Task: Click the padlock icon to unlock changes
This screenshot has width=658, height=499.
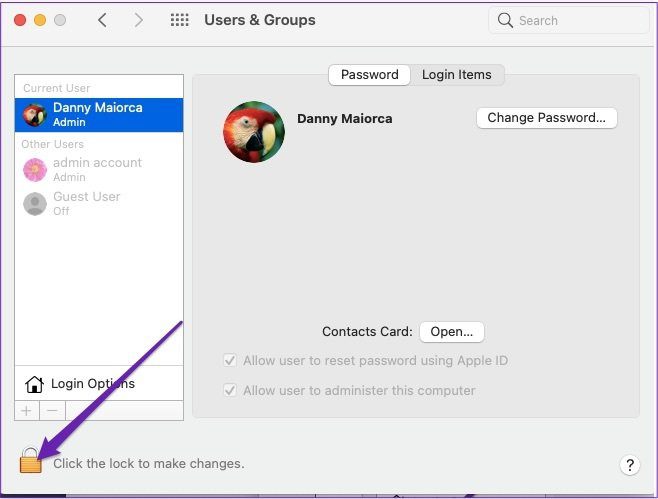Action: pyautogui.click(x=31, y=461)
